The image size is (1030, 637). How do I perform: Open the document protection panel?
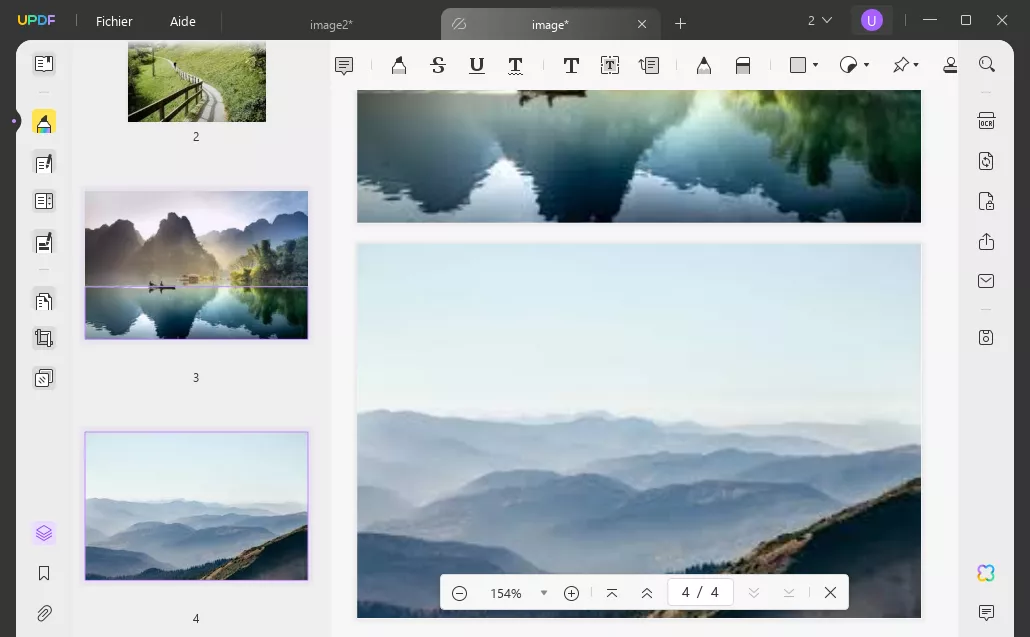[987, 201]
